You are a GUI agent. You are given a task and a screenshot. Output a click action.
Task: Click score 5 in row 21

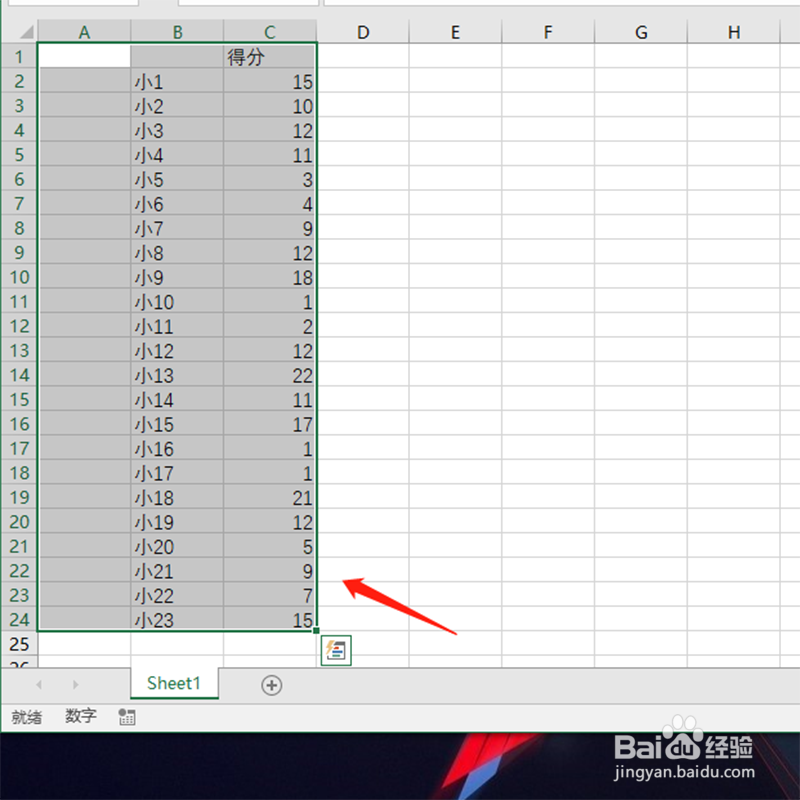click(270, 546)
